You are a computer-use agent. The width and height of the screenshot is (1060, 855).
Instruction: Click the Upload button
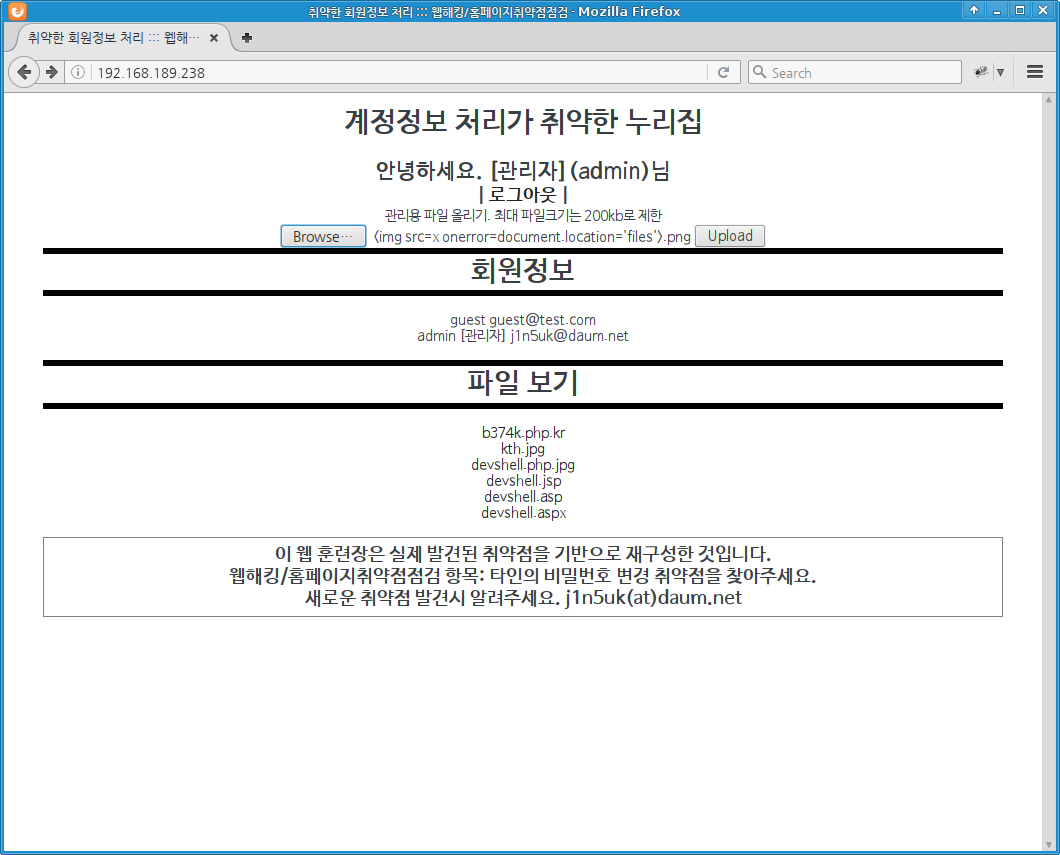pos(730,236)
